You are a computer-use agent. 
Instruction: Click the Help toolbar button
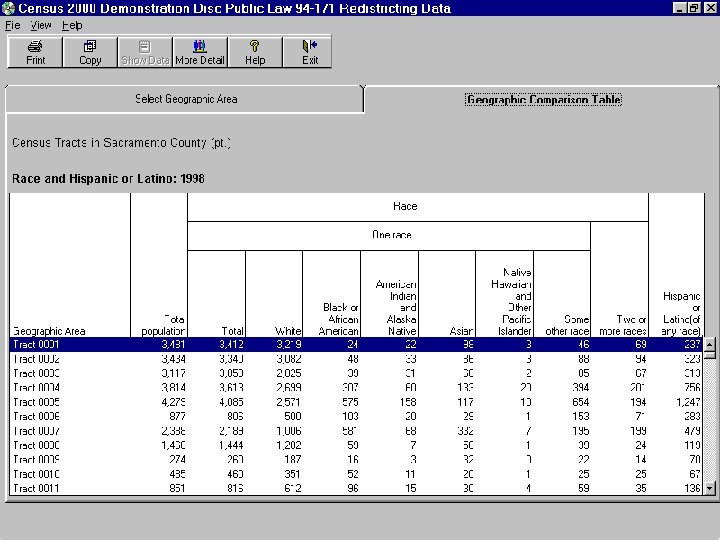255,52
